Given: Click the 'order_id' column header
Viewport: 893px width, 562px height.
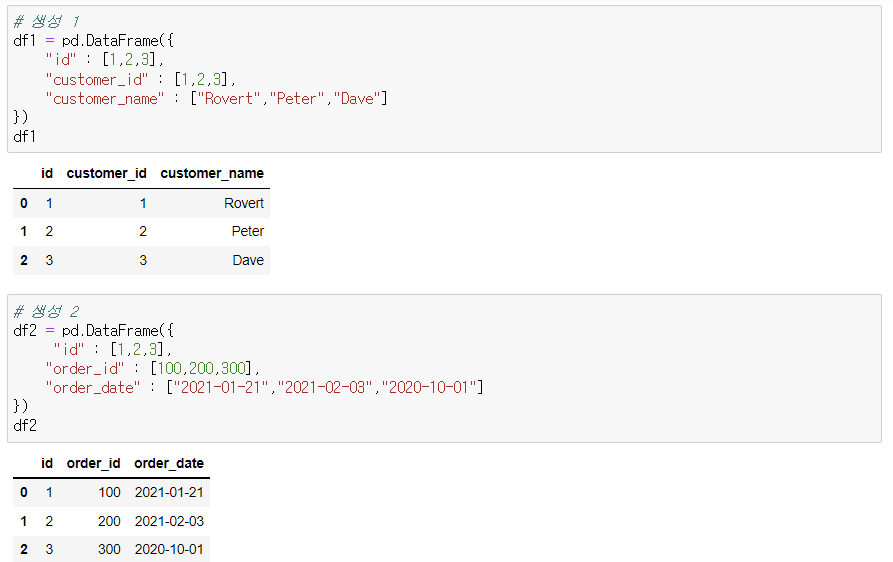Looking at the screenshot, I should click(93, 463).
